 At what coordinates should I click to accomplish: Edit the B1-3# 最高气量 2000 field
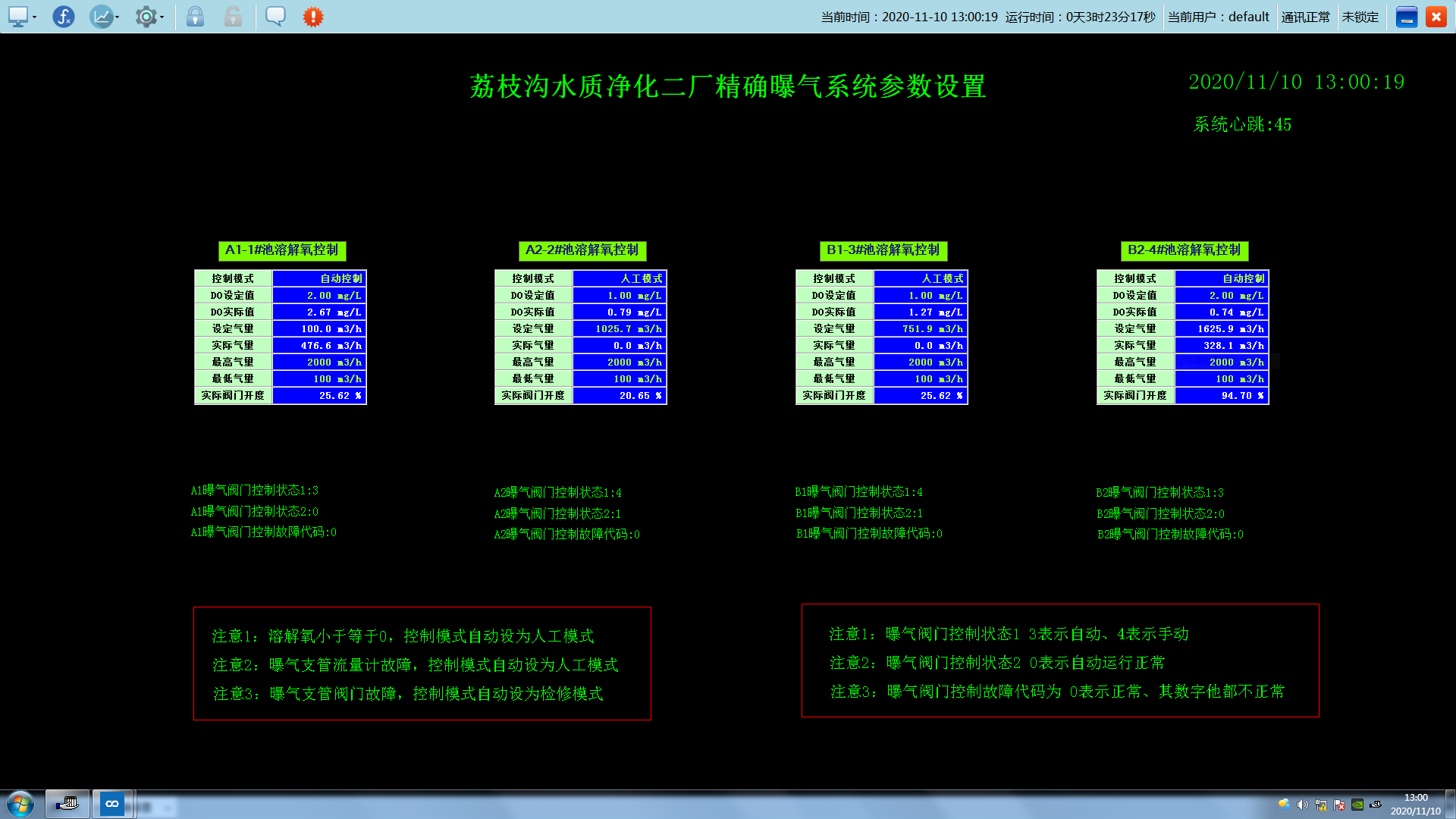(921, 362)
